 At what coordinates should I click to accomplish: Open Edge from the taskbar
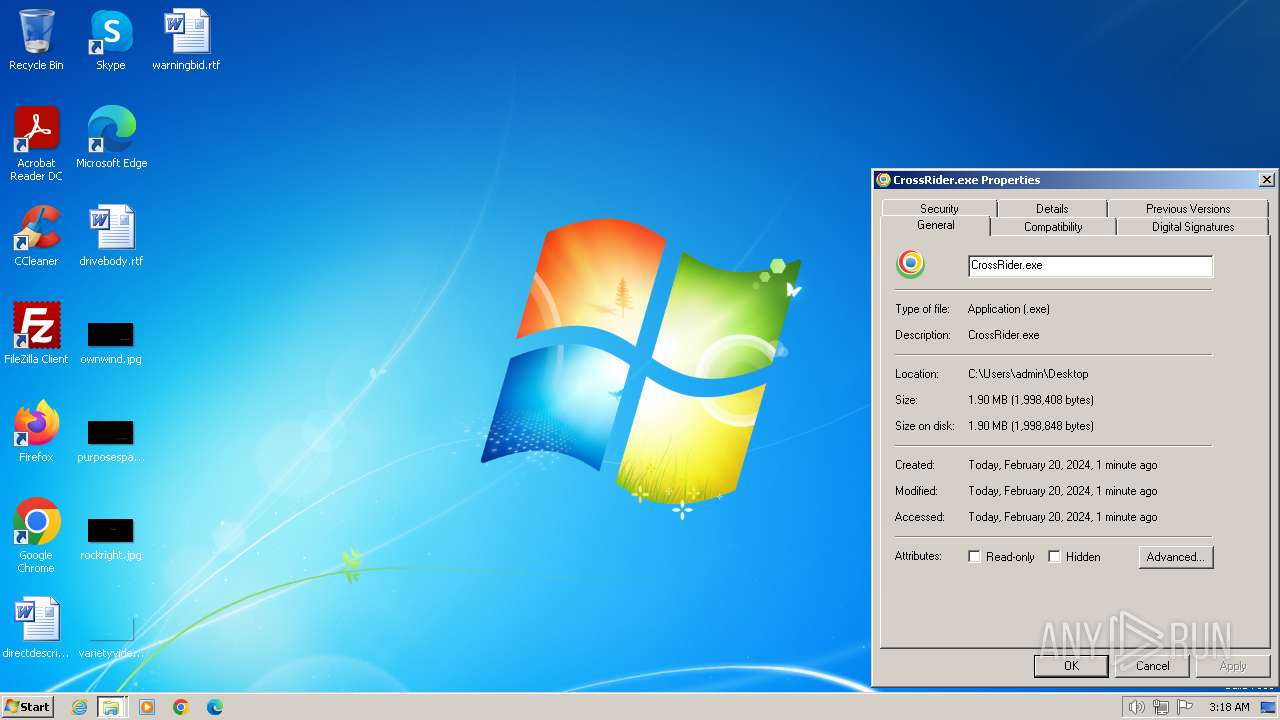pyautogui.click(x=215, y=707)
